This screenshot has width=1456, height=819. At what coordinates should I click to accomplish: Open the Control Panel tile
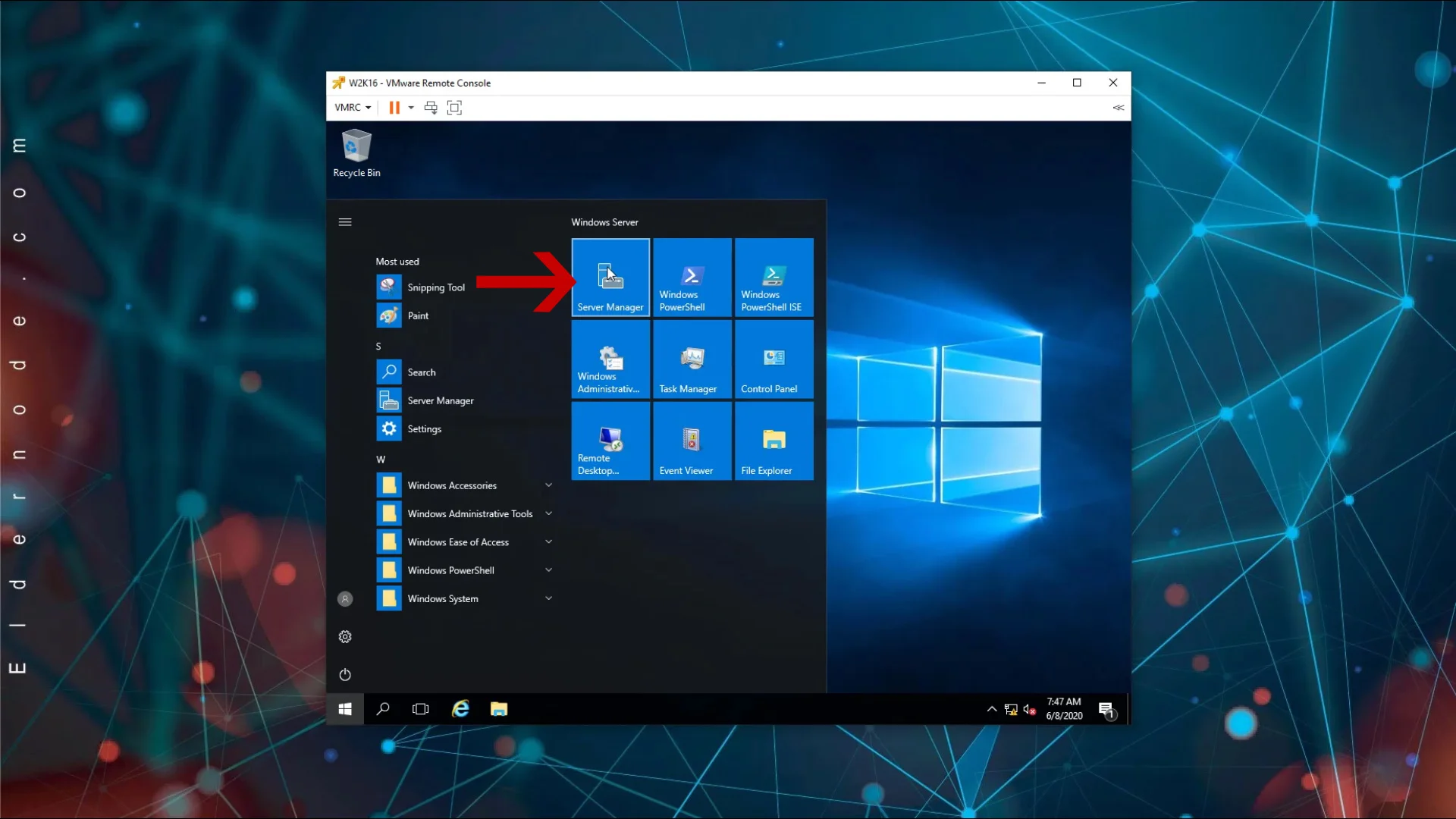coord(773,359)
